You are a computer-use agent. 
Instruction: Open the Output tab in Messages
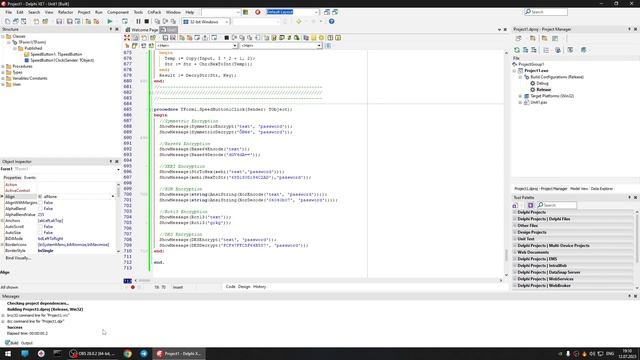pyautogui.click(x=27, y=343)
